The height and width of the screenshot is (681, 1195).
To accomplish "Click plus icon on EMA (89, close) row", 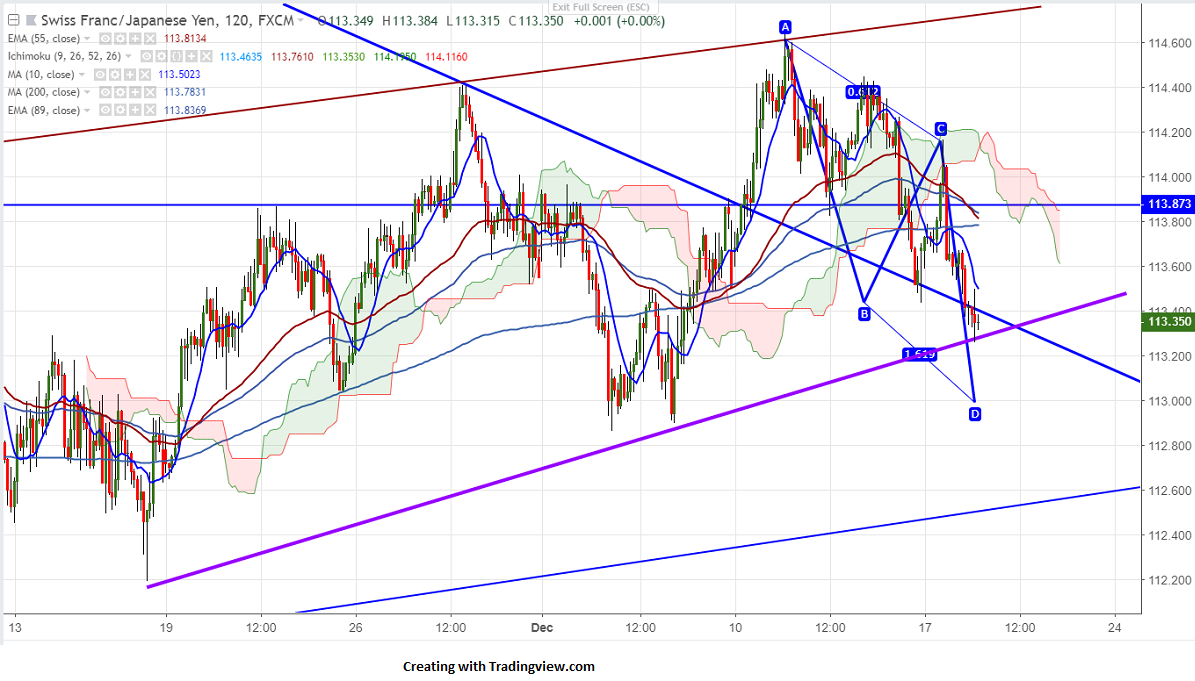I will coord(135,110).
